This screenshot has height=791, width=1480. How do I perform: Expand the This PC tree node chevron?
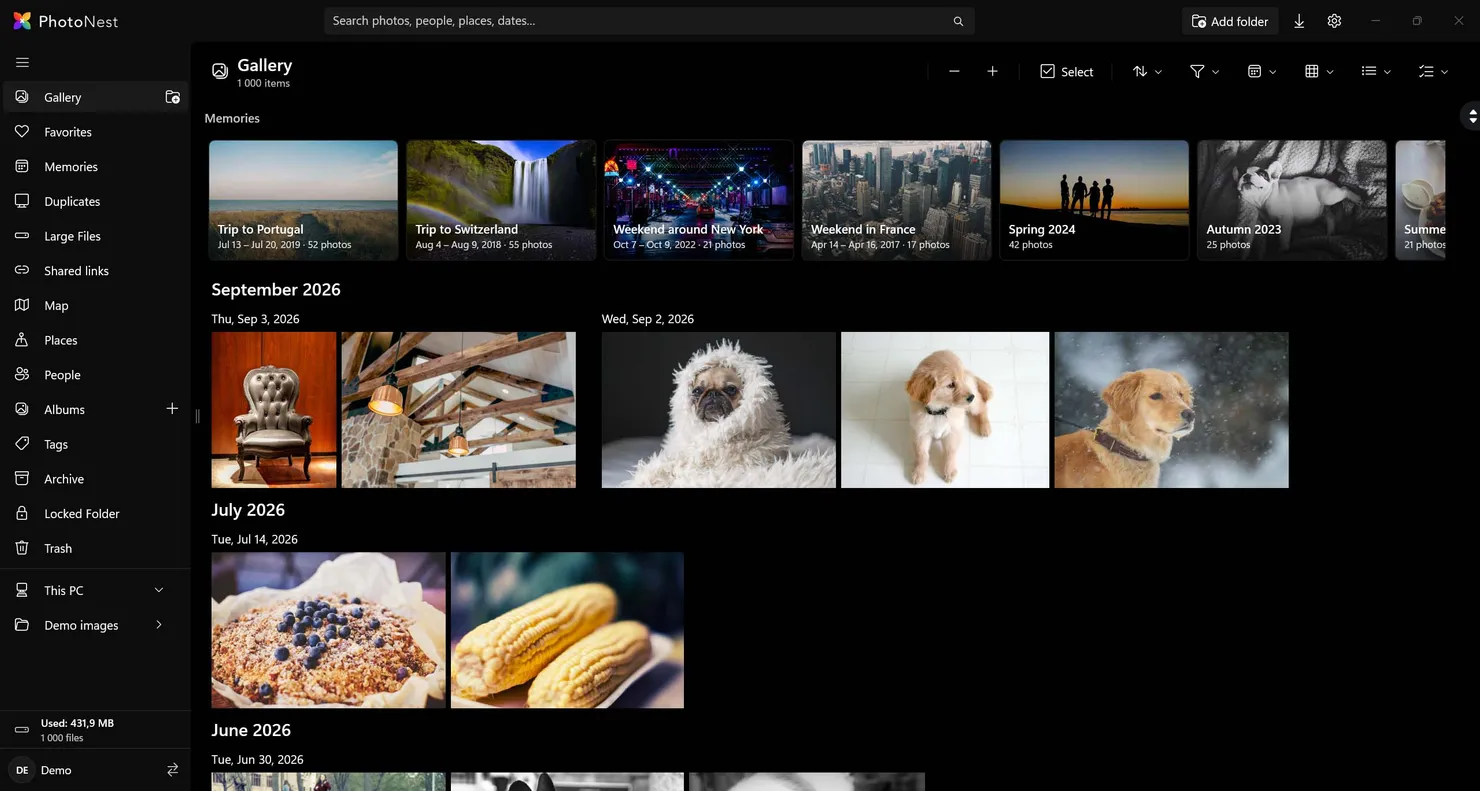158,590
